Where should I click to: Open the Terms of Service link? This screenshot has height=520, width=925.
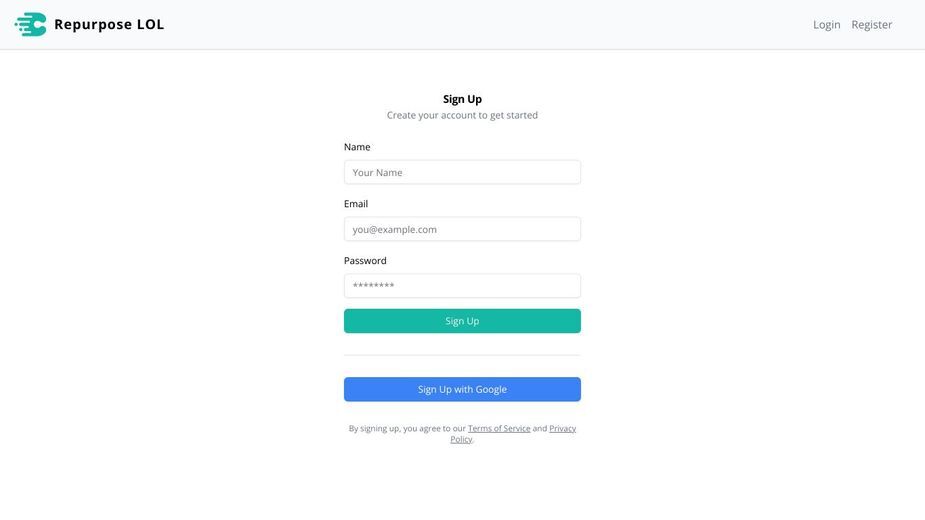[x=499, y=429]
